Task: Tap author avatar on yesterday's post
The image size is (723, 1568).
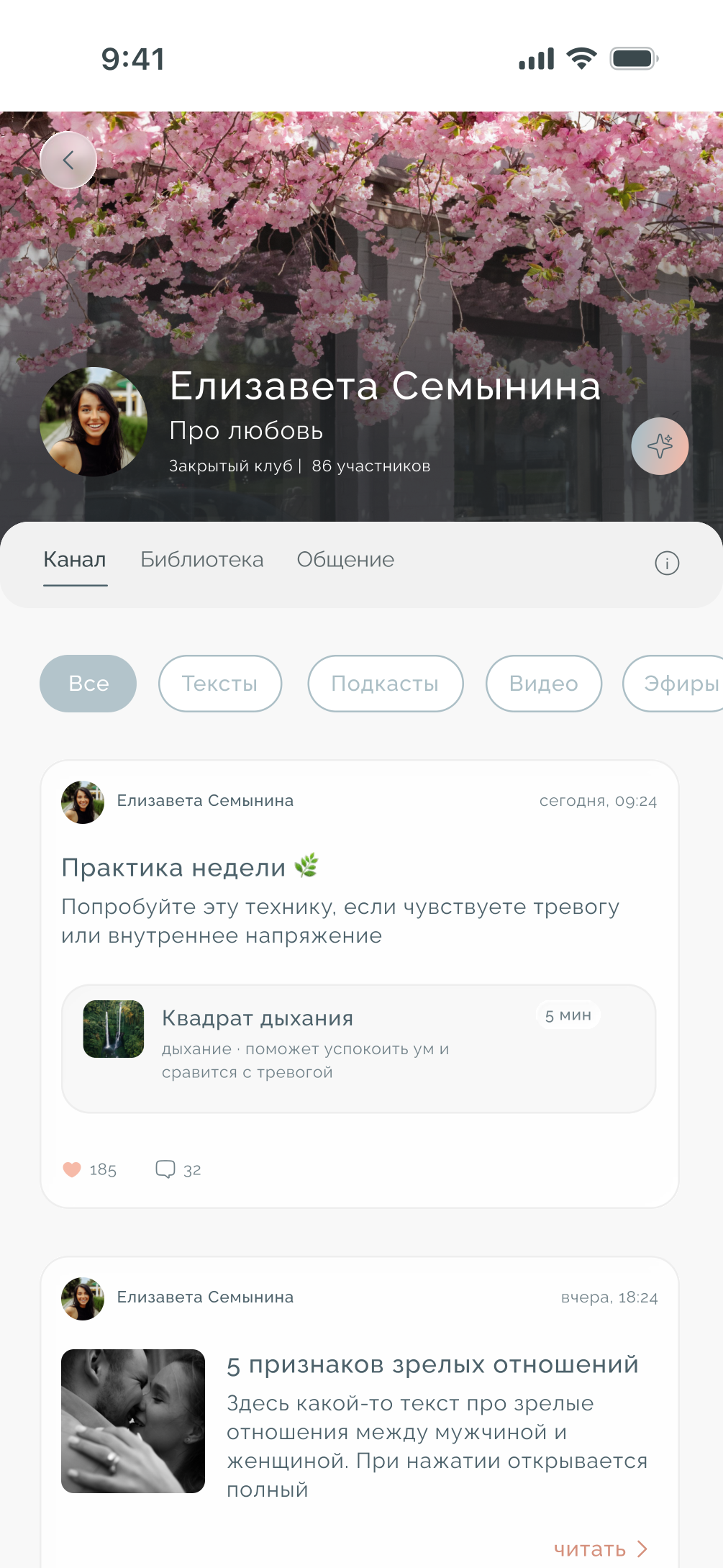Action: tap(83, 1299)
